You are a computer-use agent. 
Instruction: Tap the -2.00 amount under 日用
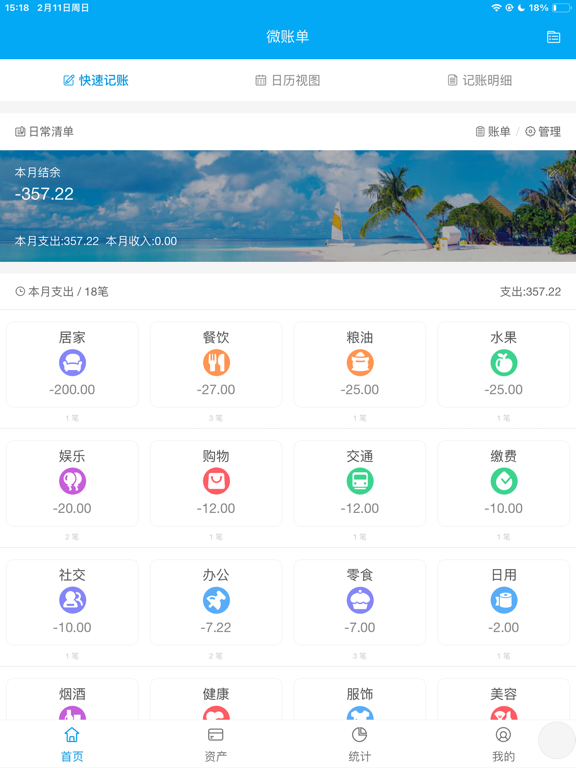pyautogui.click(x=504, y=627)
